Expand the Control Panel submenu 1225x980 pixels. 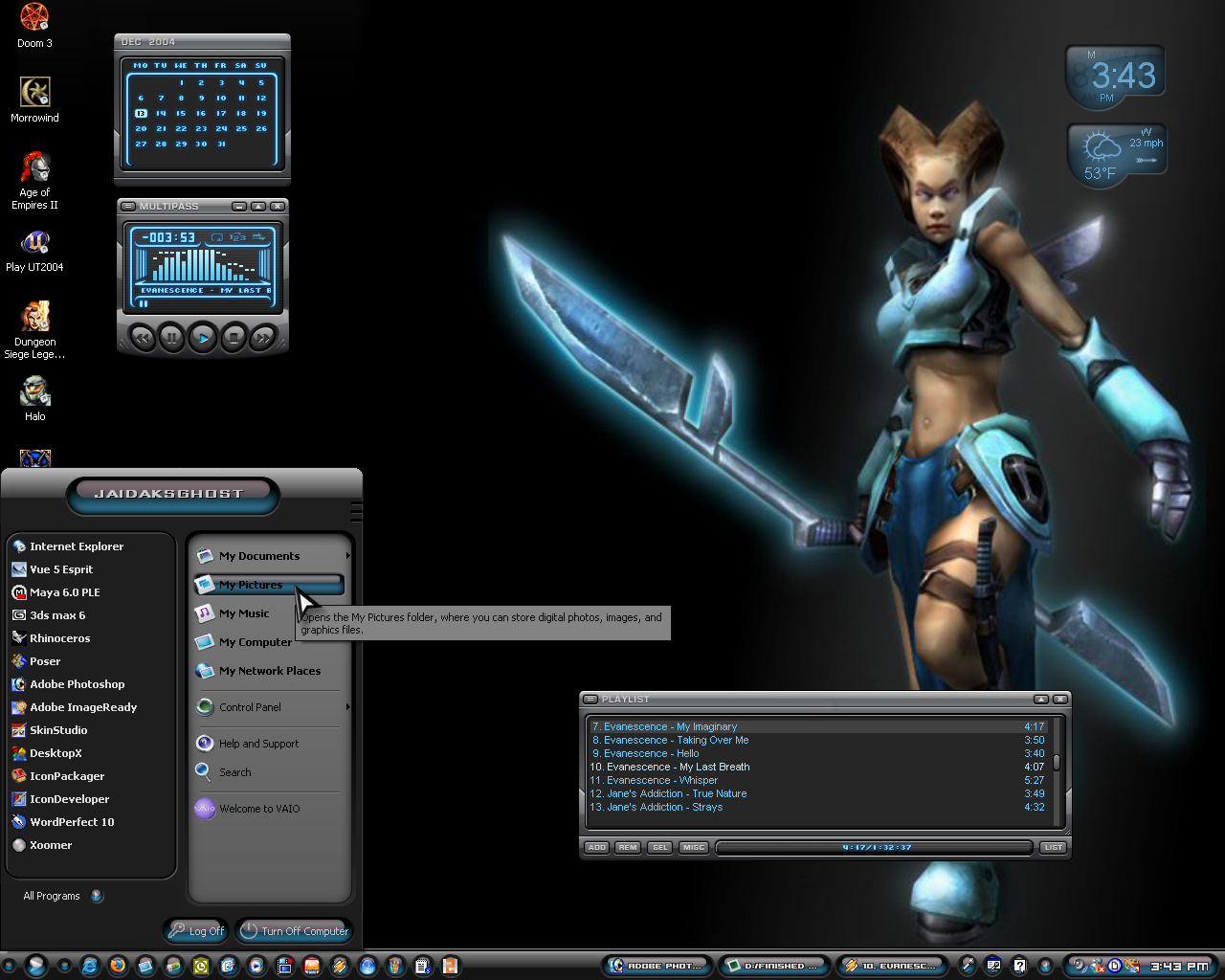click(347, 707)
